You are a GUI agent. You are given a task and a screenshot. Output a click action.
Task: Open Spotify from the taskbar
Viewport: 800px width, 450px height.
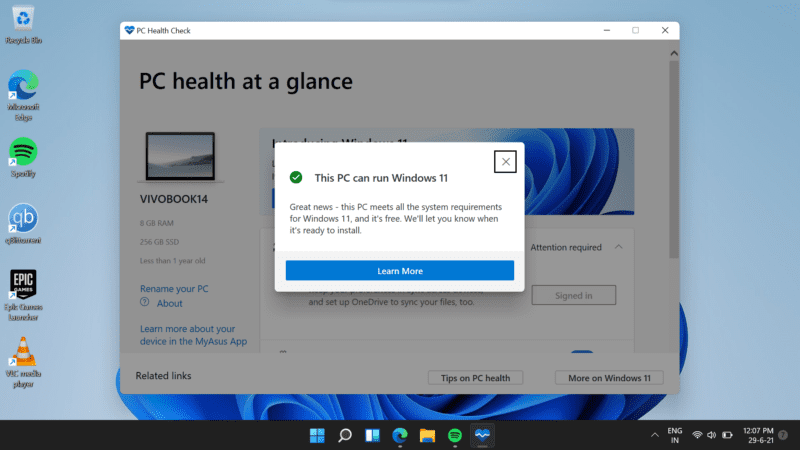[x=455, y=435]
